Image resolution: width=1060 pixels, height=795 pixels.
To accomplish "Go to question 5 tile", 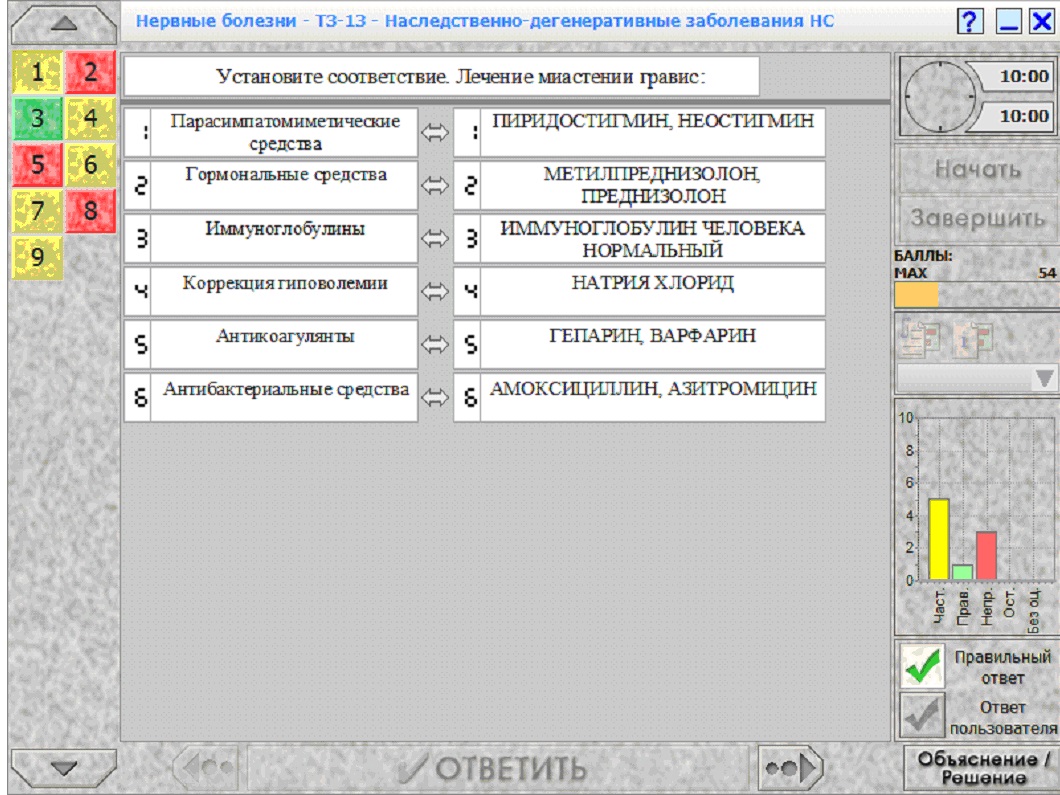I will [x=37, y=164].
